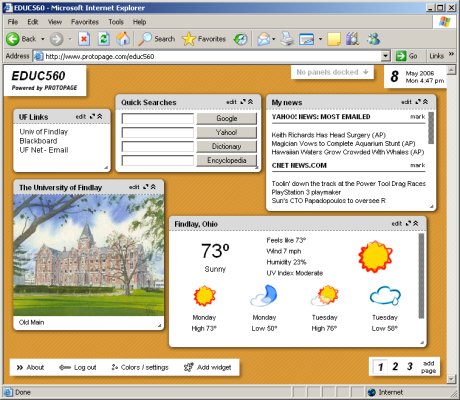Open the Edit menu
460x400 pixels.
coord(33,22)
